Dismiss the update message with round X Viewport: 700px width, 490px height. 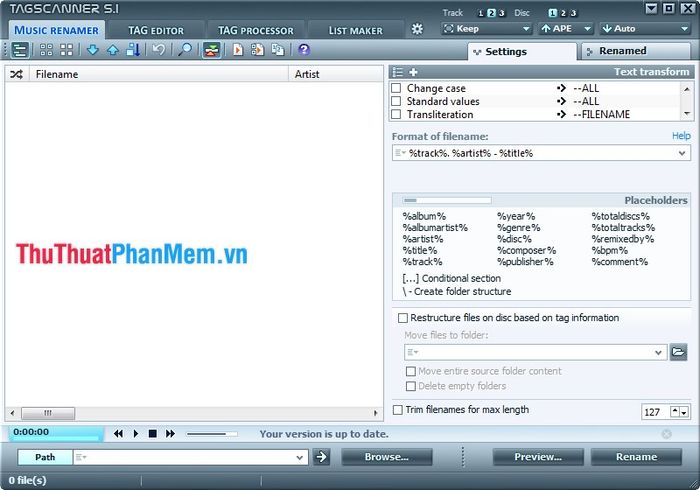[x=667, y=434]
